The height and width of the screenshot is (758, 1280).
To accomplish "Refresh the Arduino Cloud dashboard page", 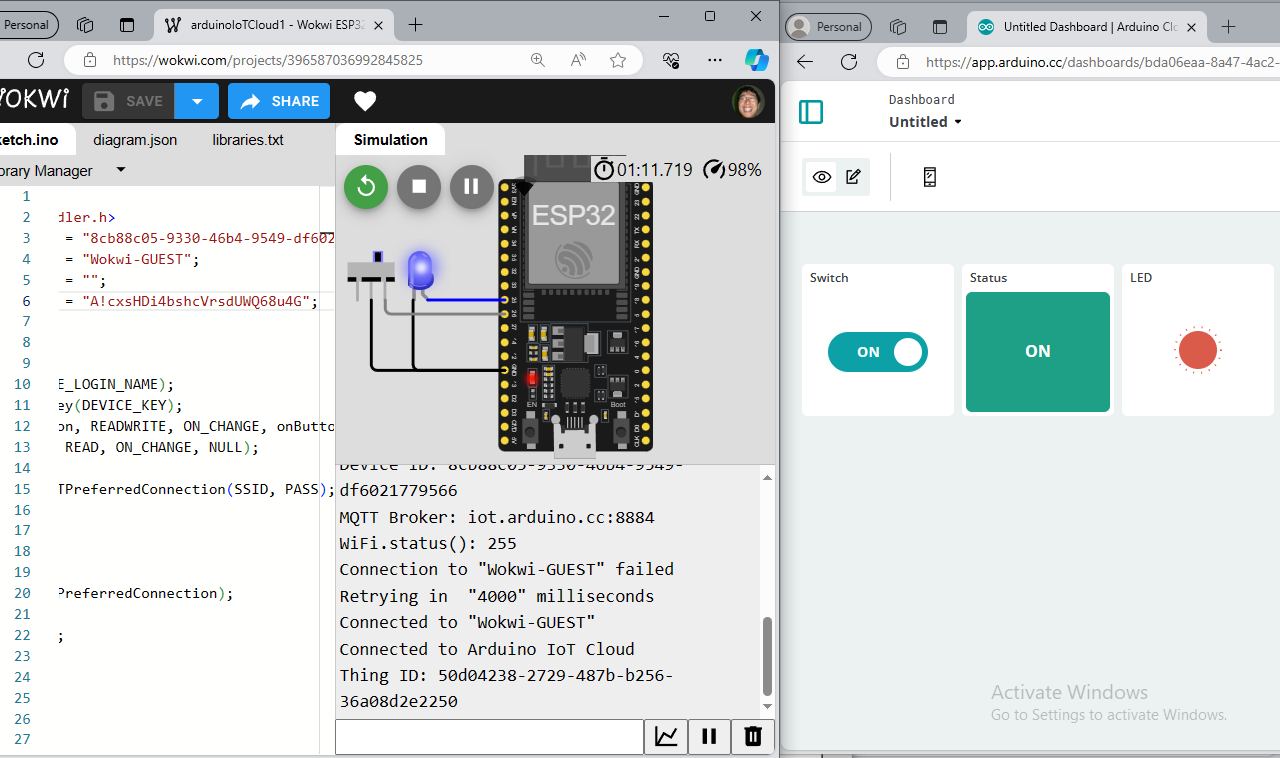I will pos(849,61).
